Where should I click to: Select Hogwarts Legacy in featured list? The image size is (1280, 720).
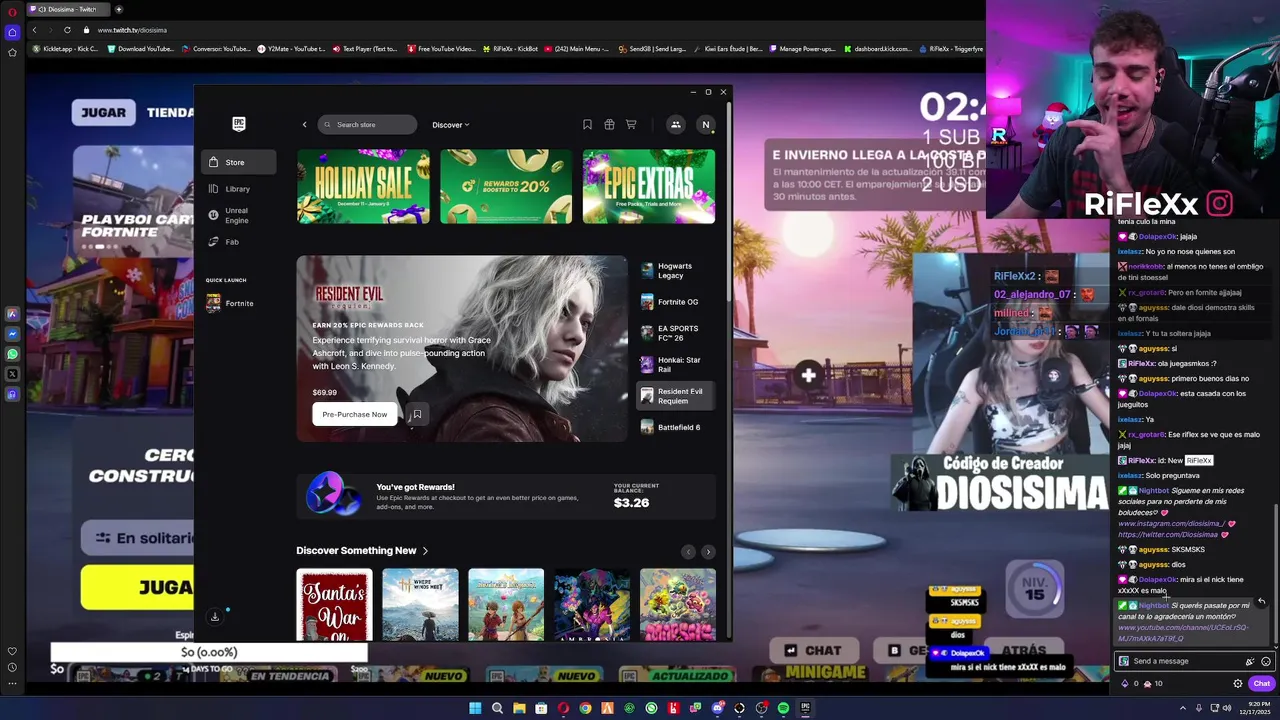[676, 271]
